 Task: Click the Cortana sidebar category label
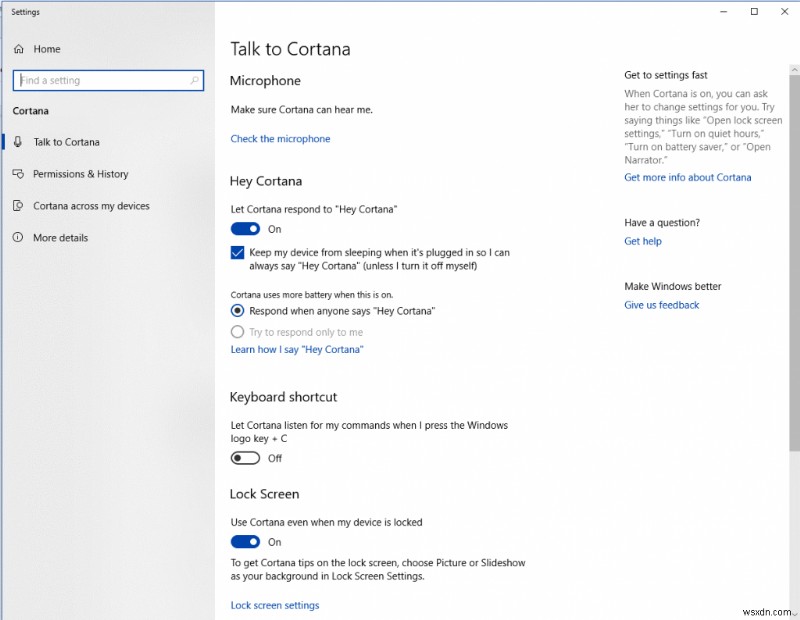click(31, 111)
